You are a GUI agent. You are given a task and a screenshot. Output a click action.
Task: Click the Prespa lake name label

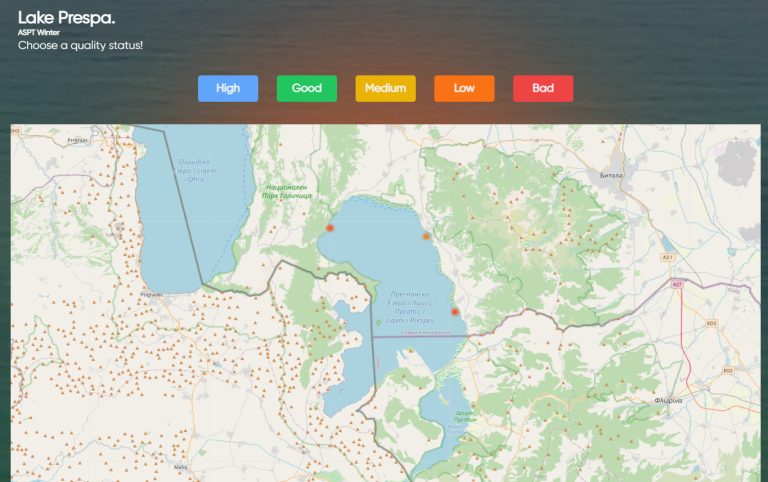pos(410,307)
